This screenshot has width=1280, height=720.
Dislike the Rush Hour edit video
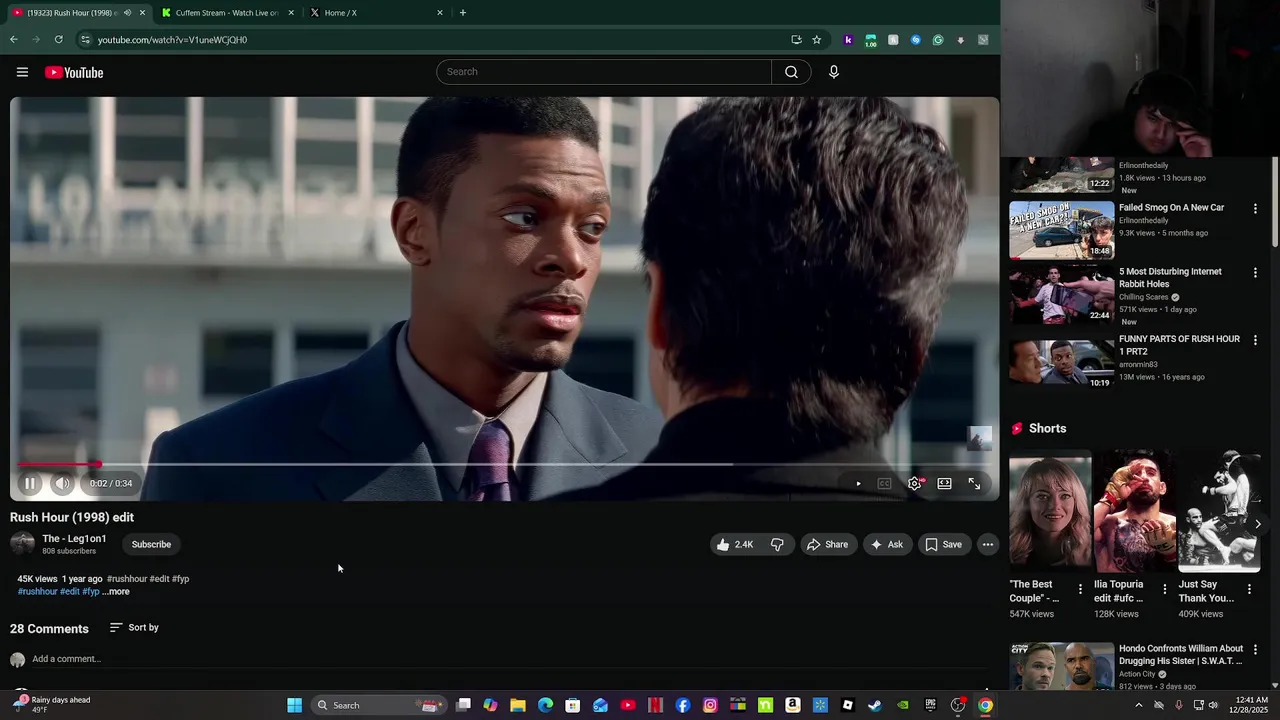[777, 545]
